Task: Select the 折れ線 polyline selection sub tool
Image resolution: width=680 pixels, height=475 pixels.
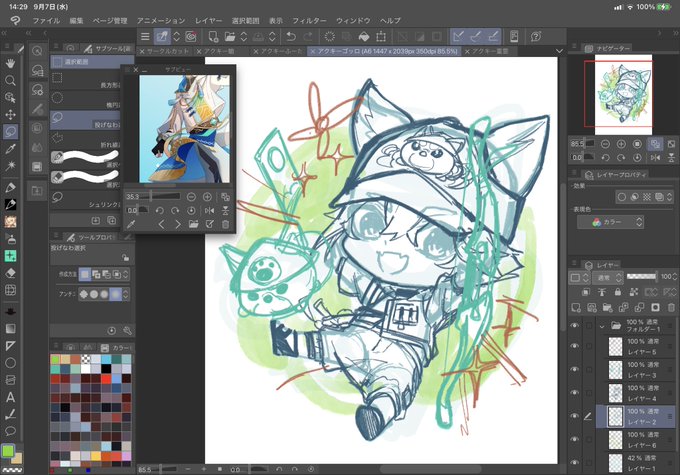Action: point(86,140)
